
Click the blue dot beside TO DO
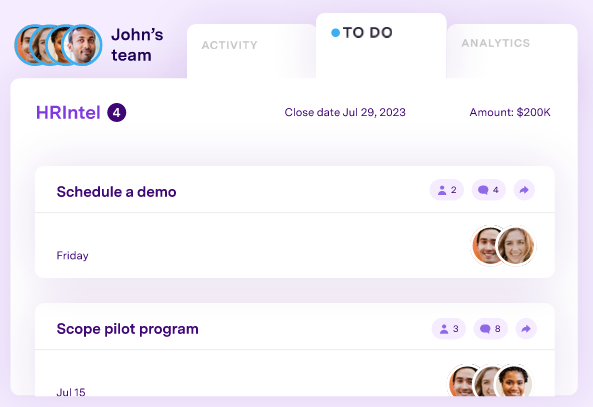pos(335,33)
